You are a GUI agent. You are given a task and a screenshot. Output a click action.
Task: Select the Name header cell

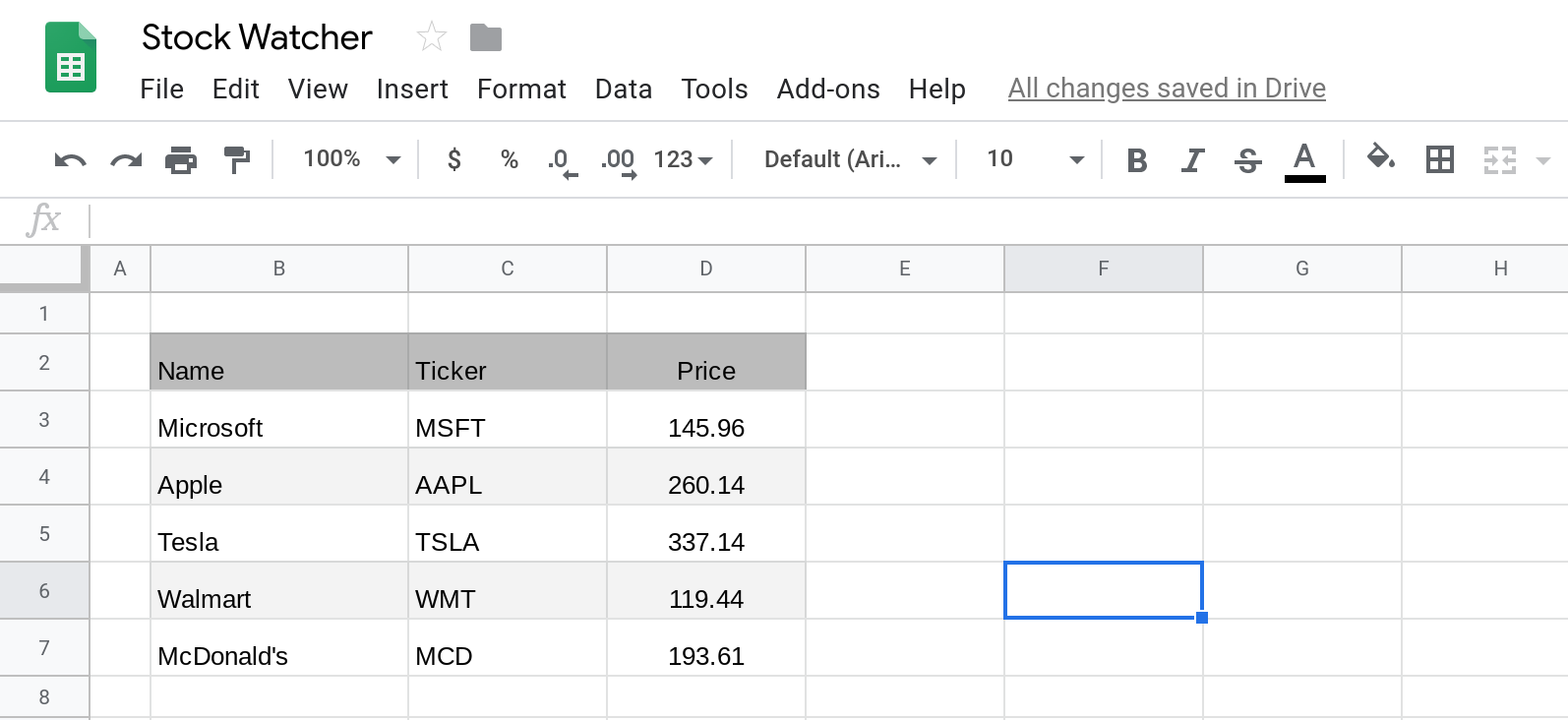[x=279, y=363]
